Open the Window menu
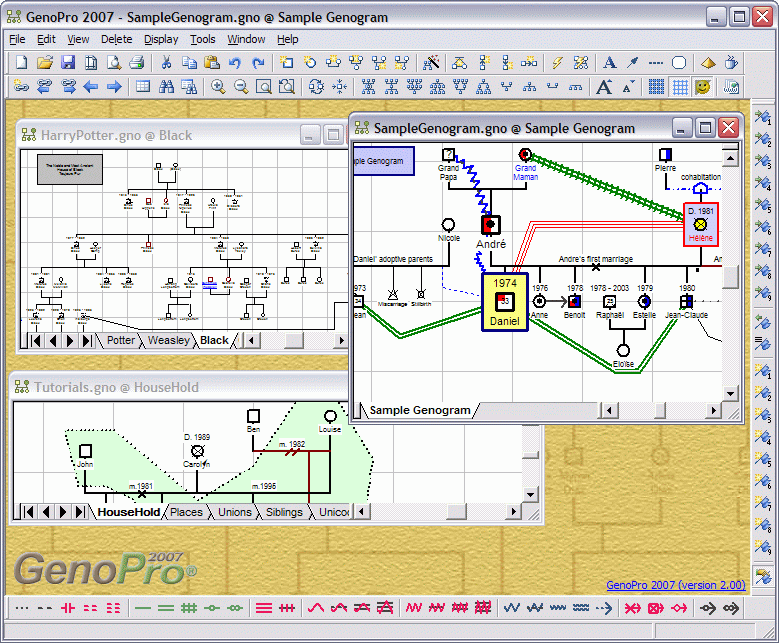 click(246, 39)
